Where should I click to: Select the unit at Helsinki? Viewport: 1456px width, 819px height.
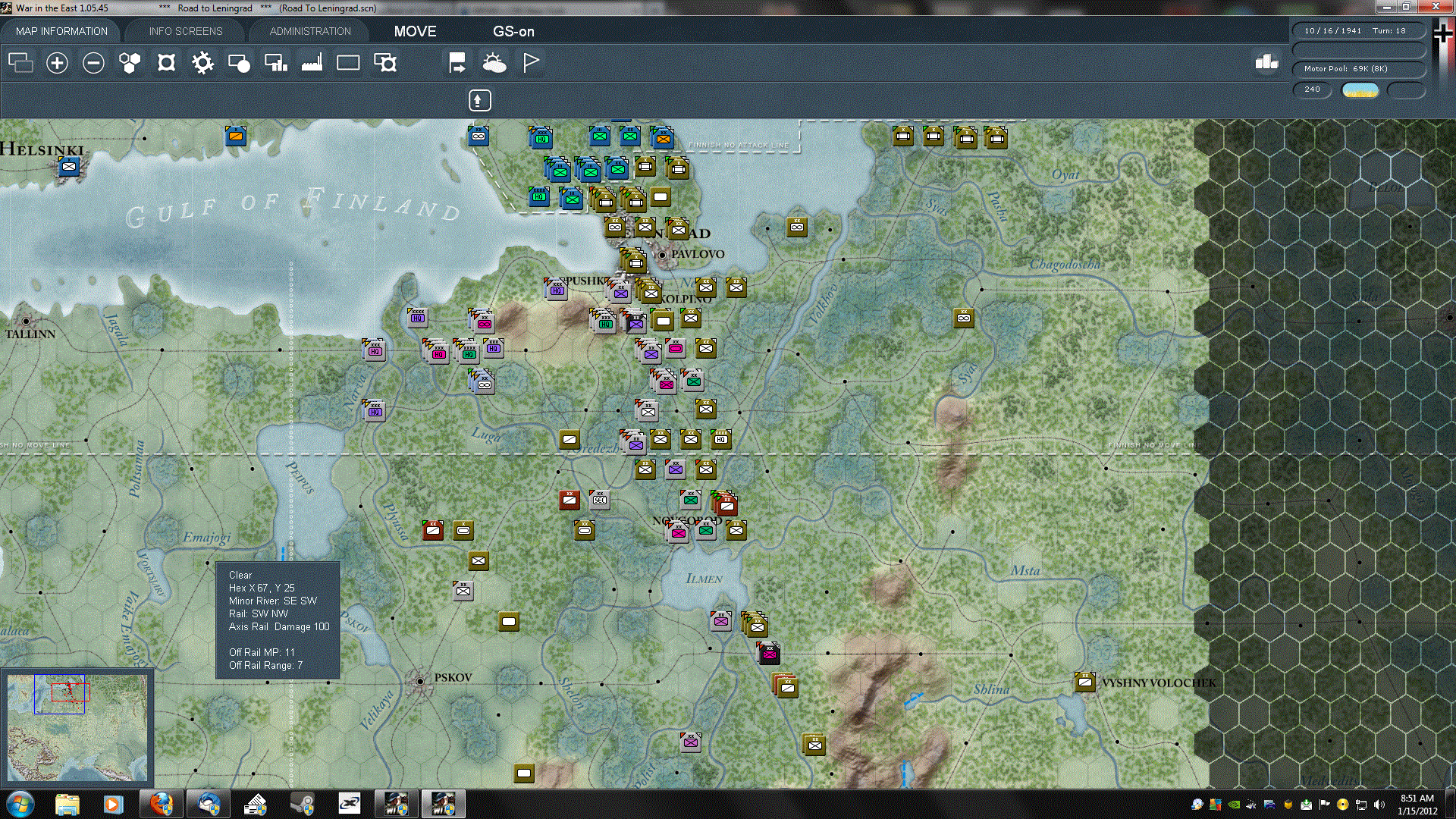point(69,167)
